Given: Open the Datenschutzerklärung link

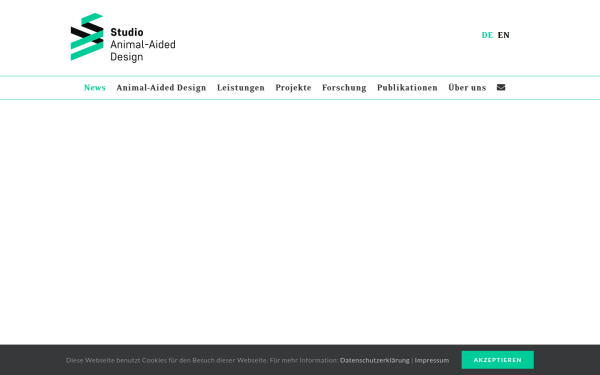Looking at the screenshot, I should [375, 360].
